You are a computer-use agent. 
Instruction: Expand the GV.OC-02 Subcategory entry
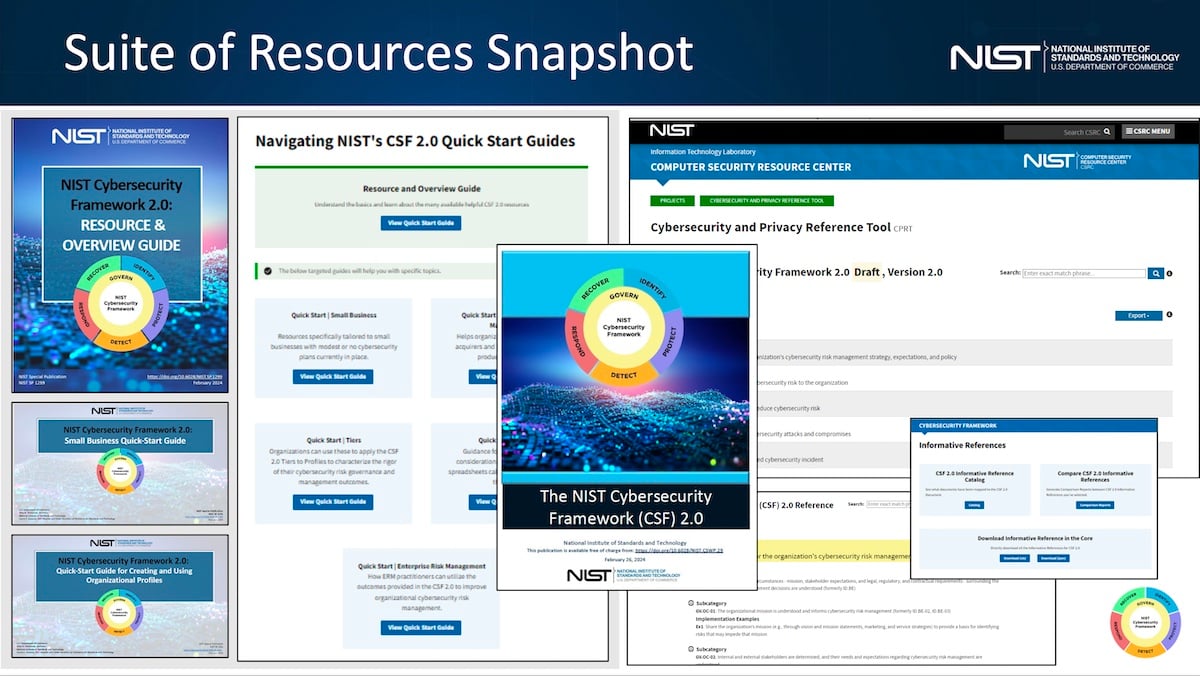click(x=690, y=649)
